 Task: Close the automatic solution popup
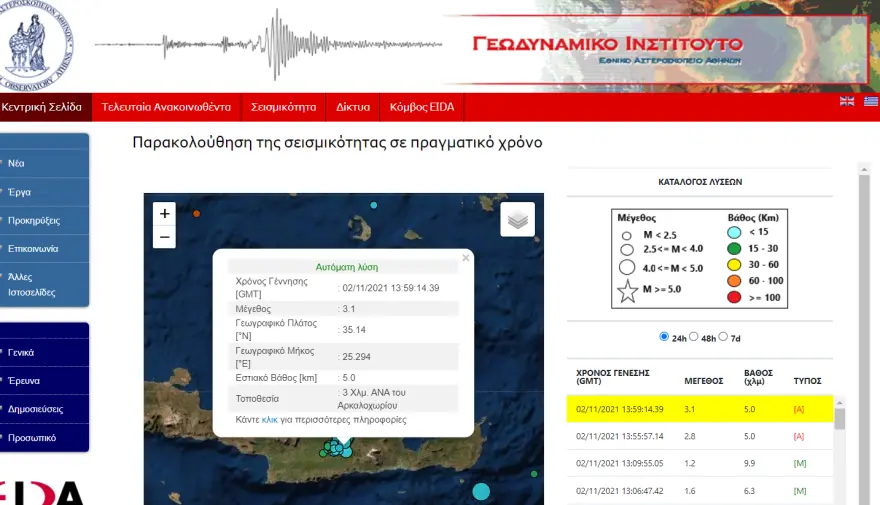pyautogui.click(x=465, y=258)
